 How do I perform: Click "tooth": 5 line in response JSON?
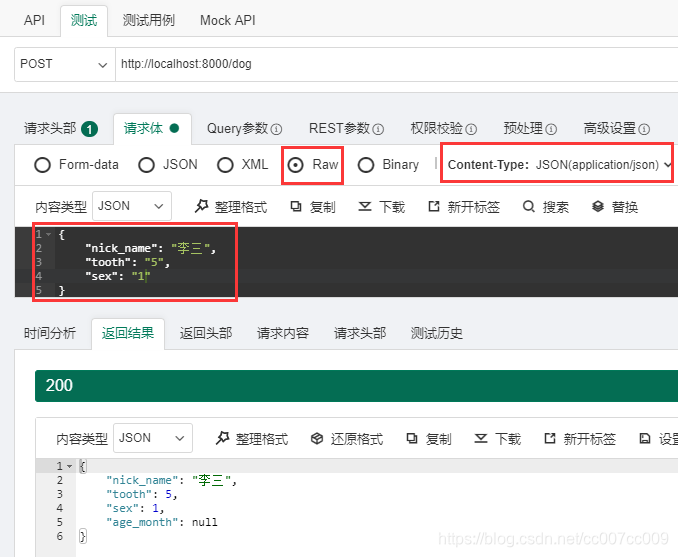(x=142, y=494)
